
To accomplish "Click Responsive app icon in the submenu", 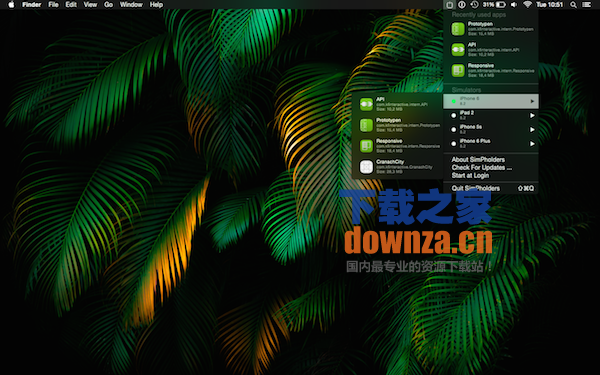I will (x=366, y=146).
